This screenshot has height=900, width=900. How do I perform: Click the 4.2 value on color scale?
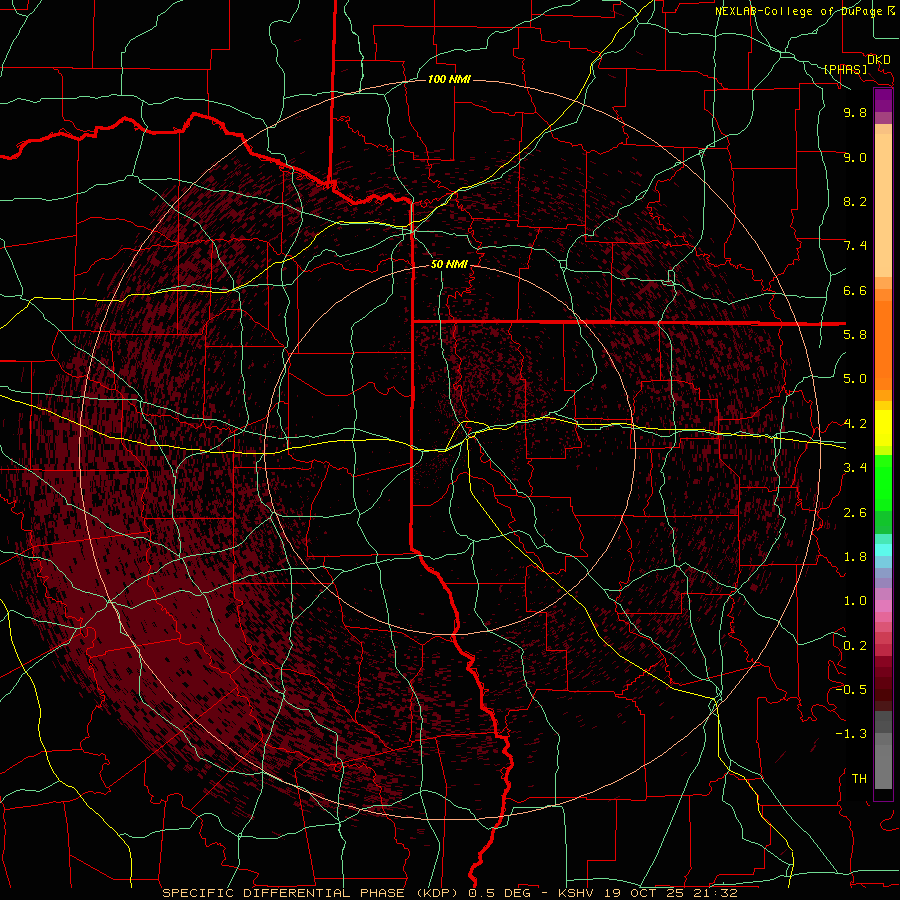855,424
